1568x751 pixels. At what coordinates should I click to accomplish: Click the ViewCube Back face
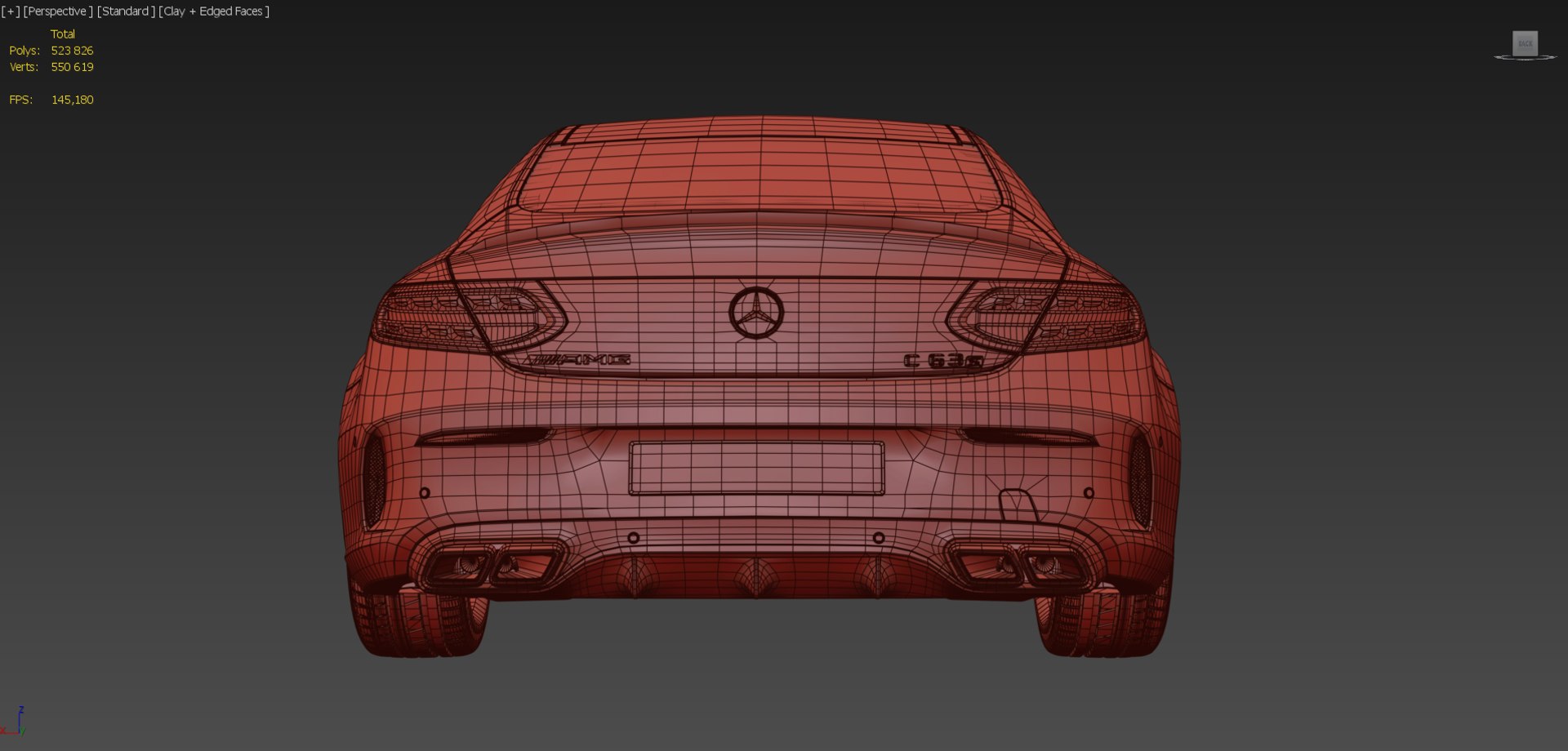point(1525,43)
